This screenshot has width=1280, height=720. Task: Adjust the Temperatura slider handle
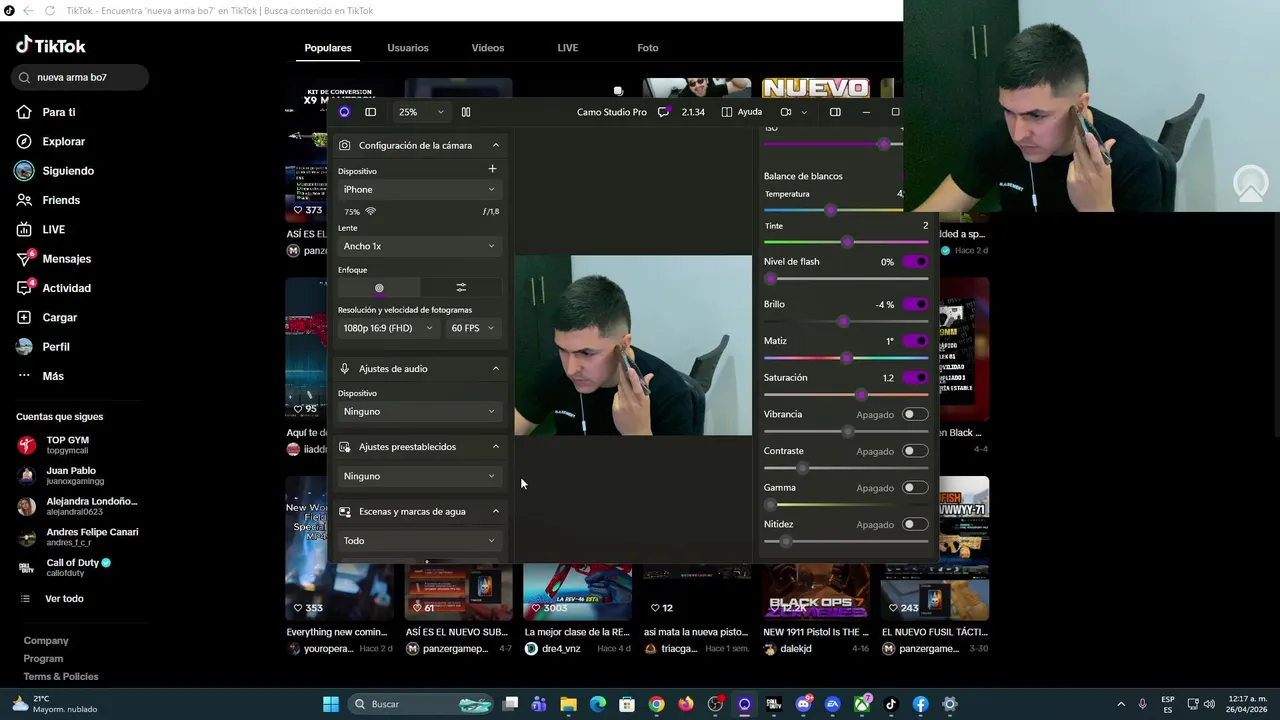831,210
